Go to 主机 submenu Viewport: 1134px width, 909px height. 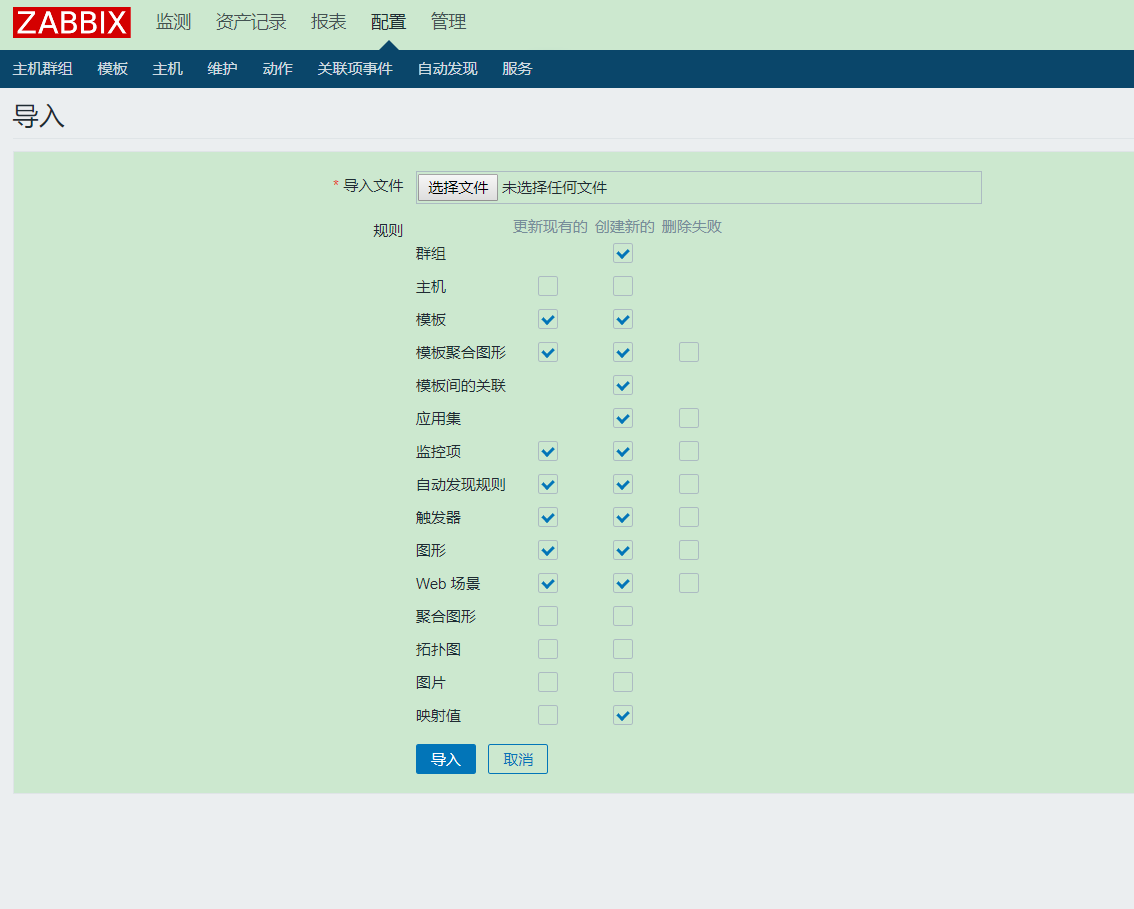(x=168, y=69)
